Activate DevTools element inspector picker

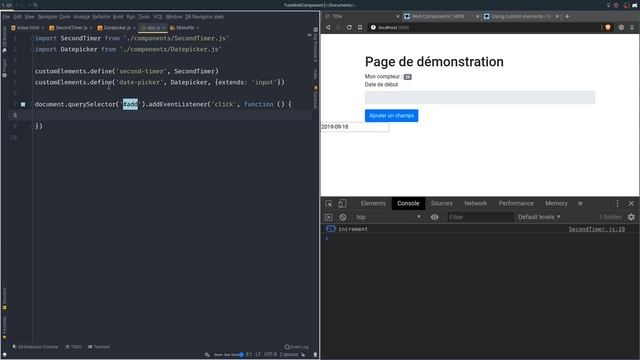329,203
